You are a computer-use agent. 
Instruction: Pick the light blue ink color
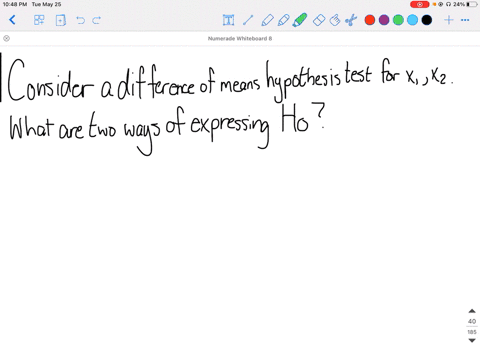[412, 20]
